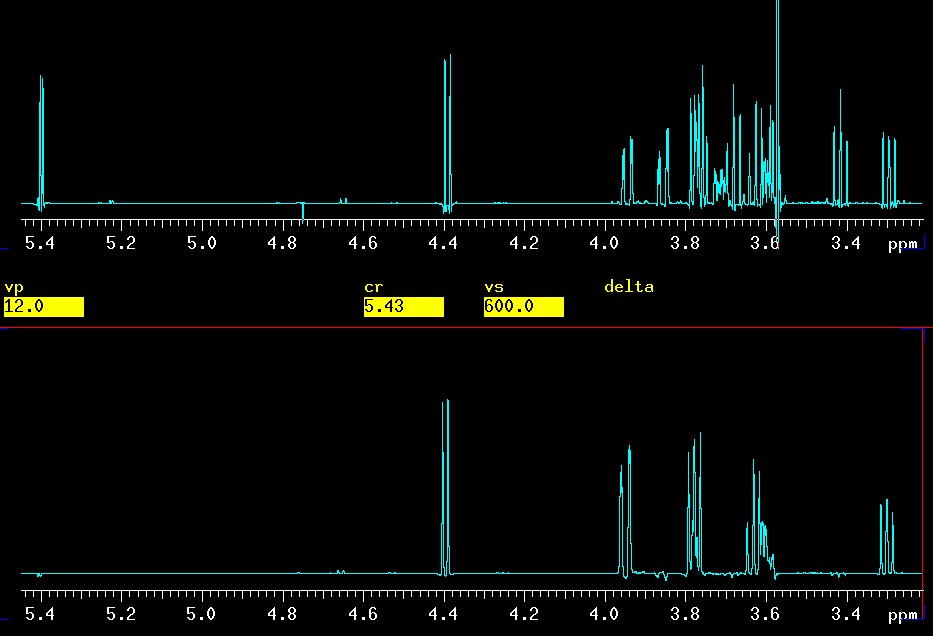Click the vp value field showing 12.0
Viewport: 933px width, 636px height.
43,307
